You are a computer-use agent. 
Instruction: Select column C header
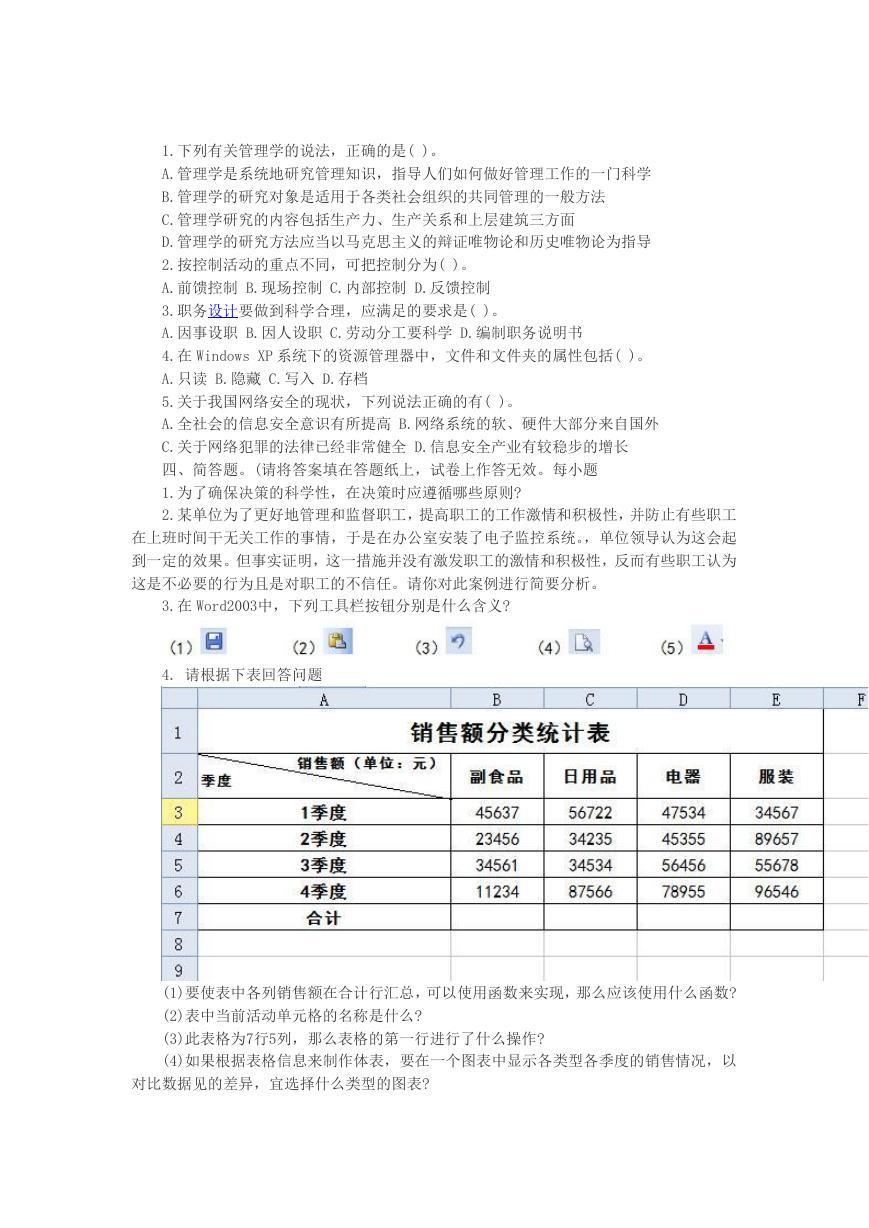click(590, 699)
